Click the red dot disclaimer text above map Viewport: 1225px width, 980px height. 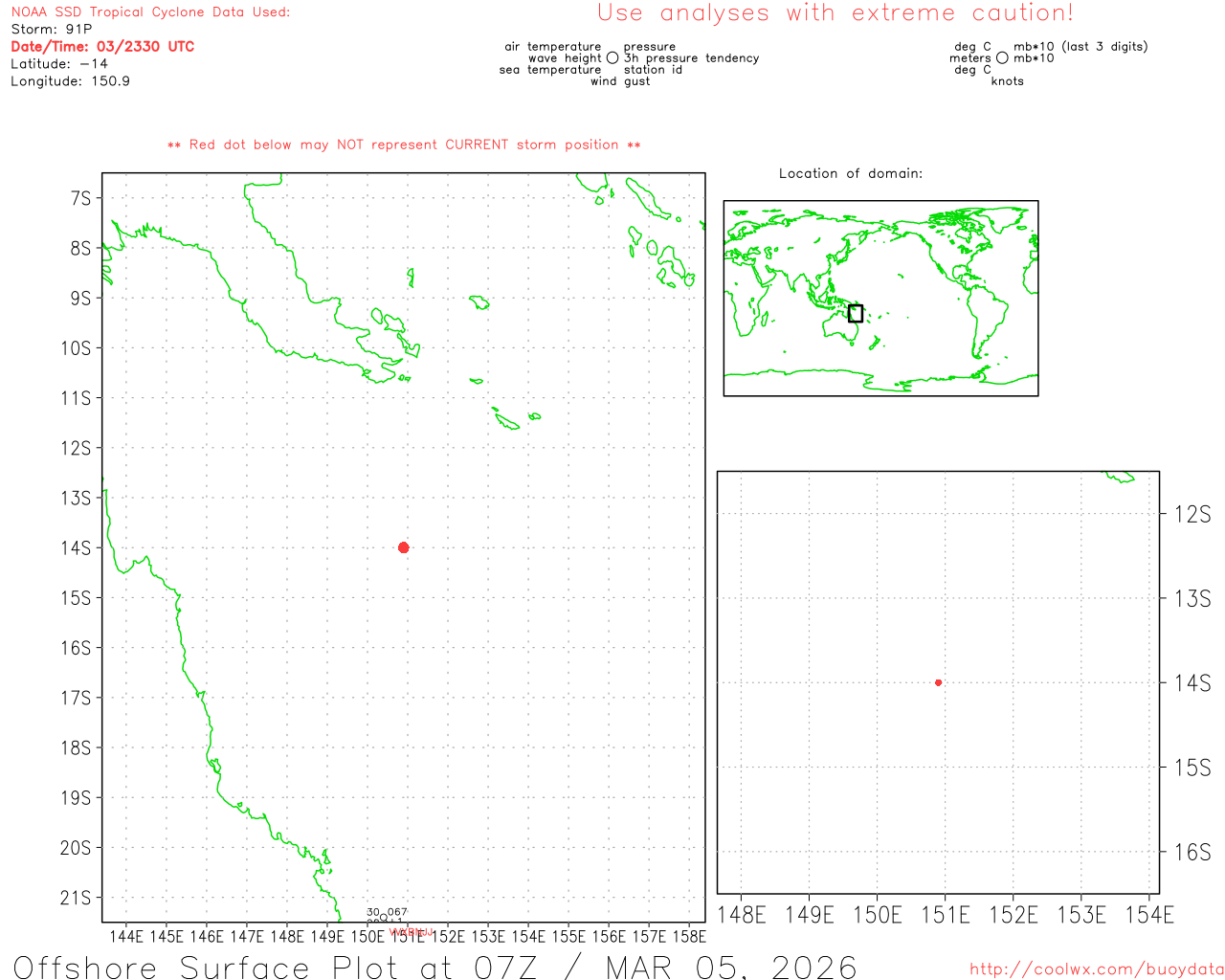(404, 145)
